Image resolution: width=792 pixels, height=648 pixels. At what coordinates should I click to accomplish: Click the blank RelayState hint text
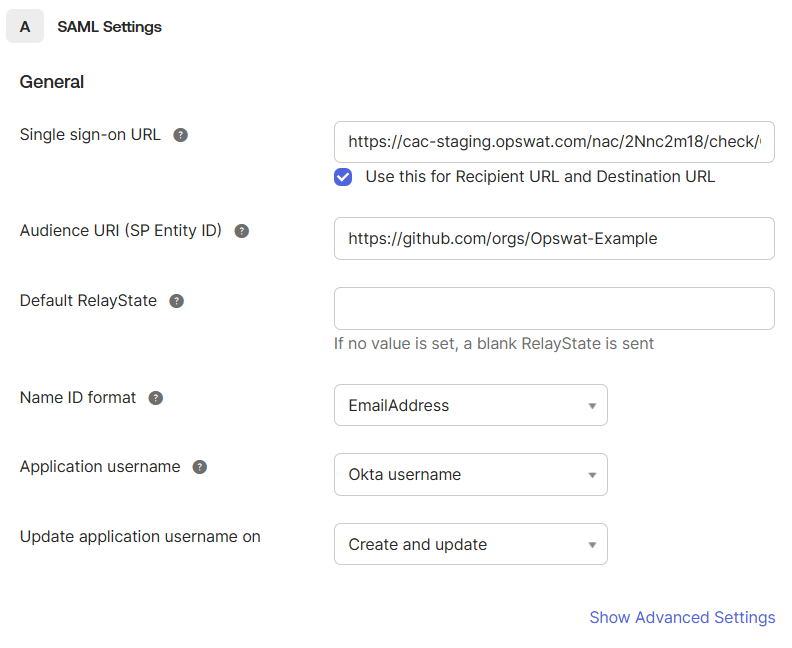493,343
